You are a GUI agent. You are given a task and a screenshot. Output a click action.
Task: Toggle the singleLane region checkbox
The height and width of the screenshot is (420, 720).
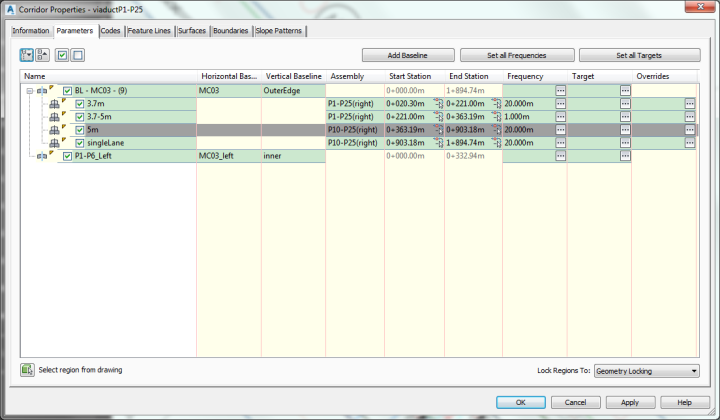[80, 143]
